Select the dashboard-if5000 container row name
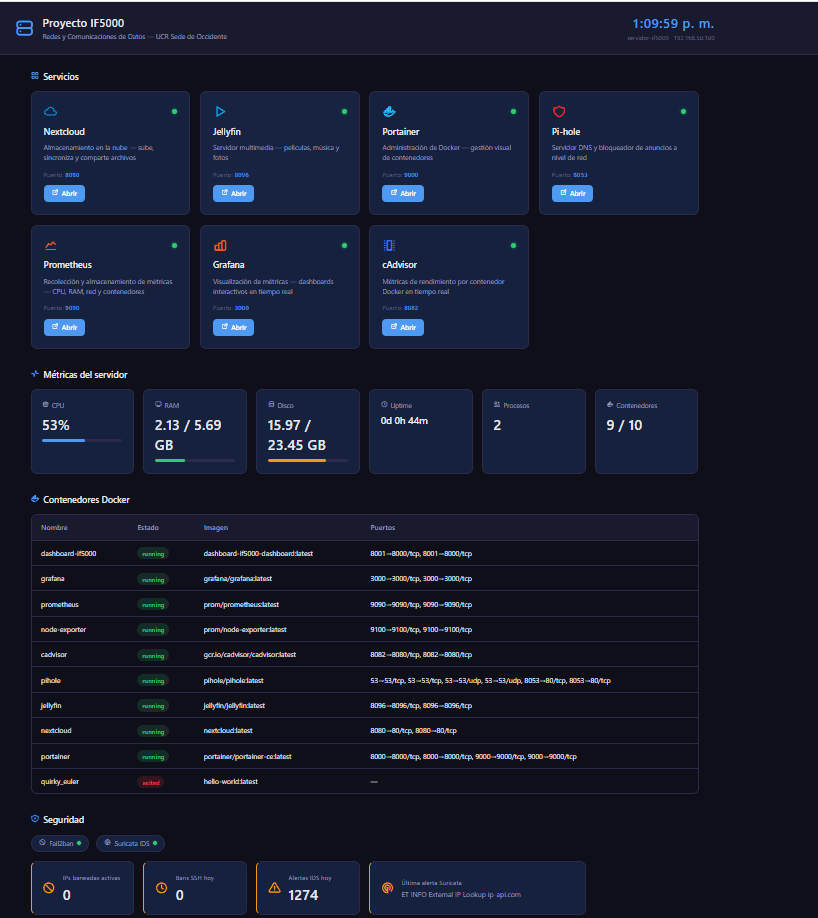Screen dimensions: 818x918 point(69,553)
